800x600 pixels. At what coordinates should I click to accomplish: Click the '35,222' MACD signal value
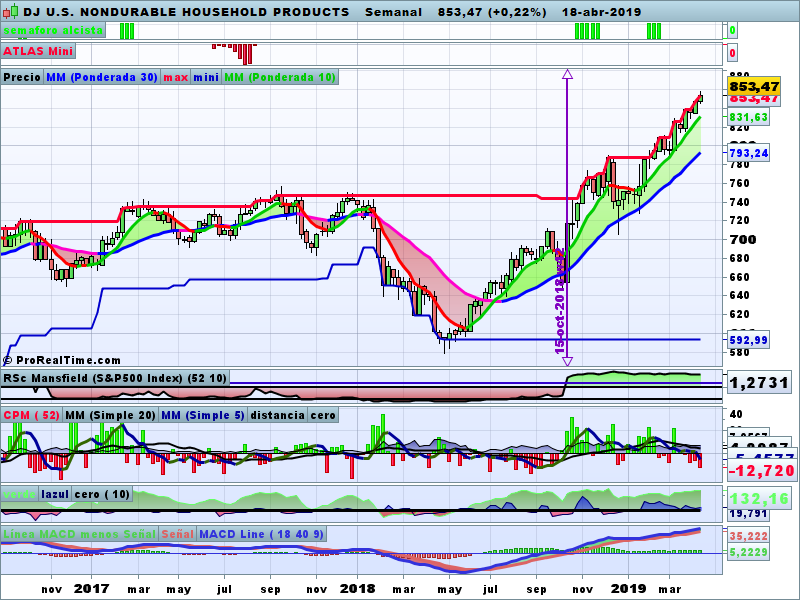pyautogui.click(x=748, y=536)
